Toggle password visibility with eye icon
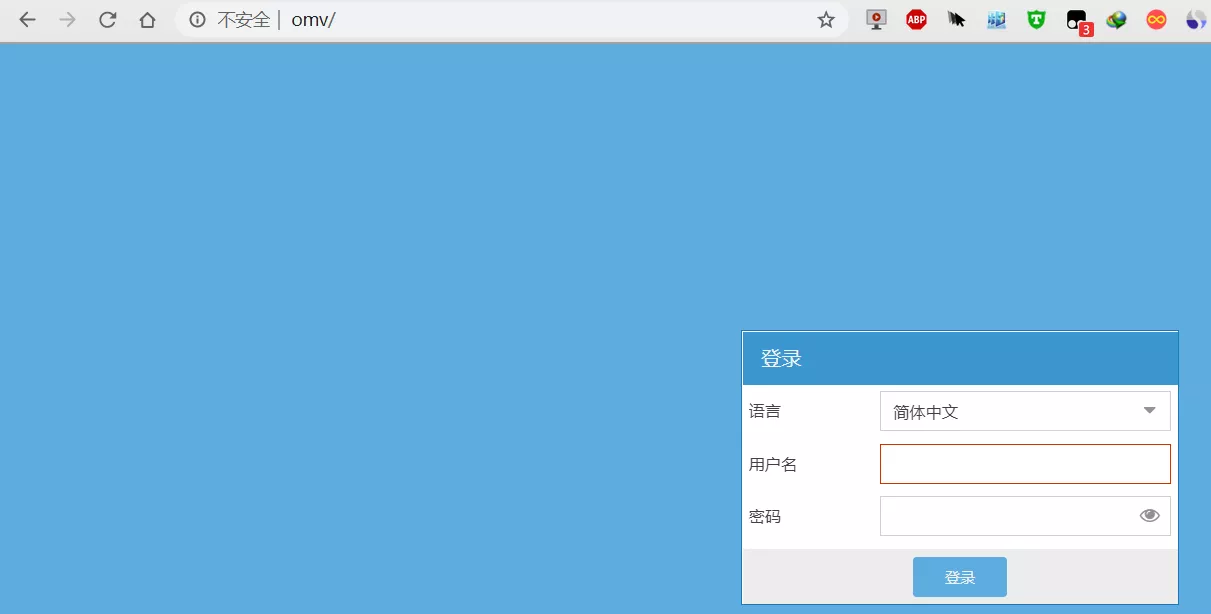The image size is (1211, 614). click(1149, 516)
